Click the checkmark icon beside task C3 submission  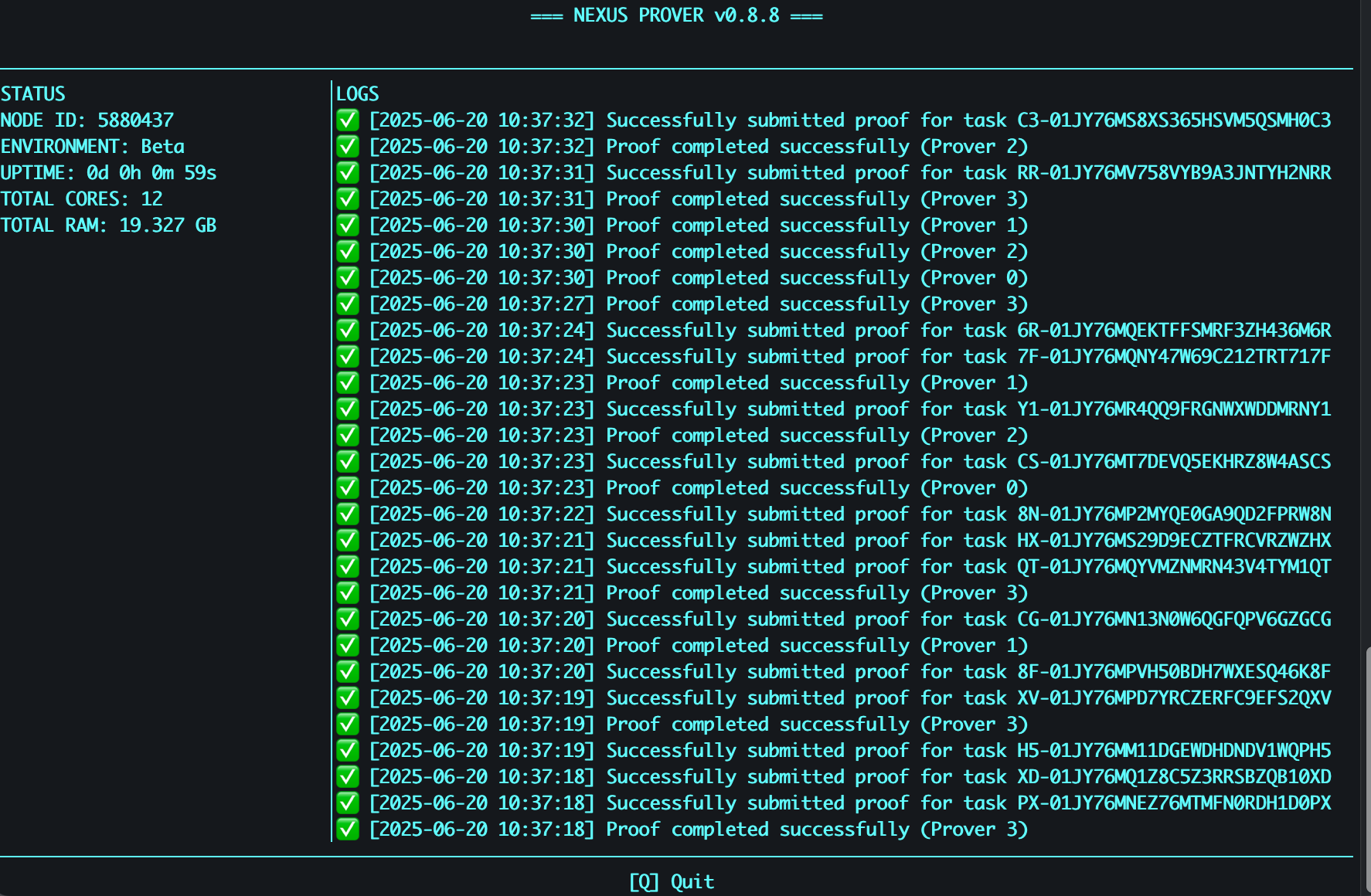click(347, 120)
